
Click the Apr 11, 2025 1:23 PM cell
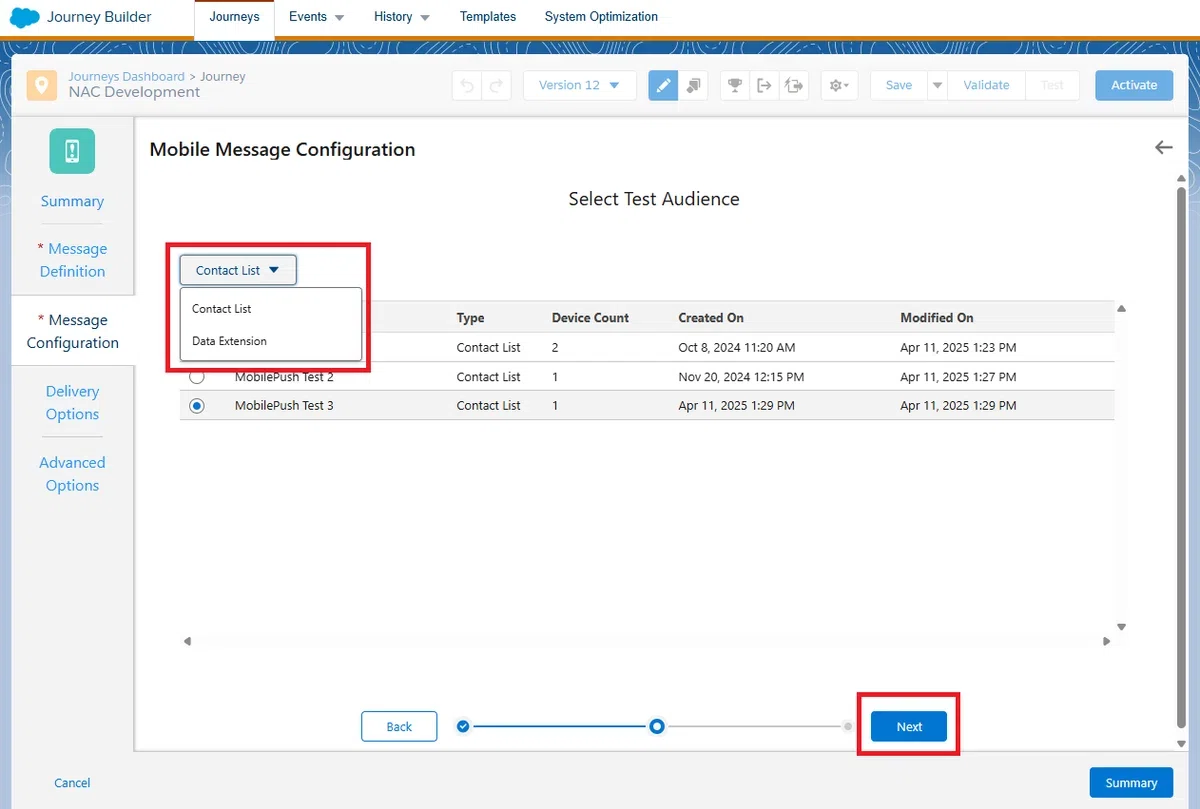coord(958,348)
